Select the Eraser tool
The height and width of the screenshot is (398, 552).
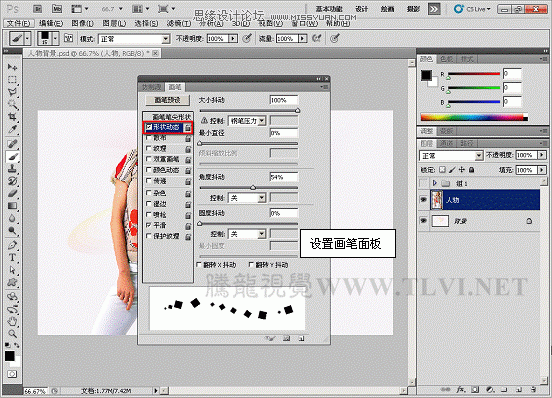[12, 194]
